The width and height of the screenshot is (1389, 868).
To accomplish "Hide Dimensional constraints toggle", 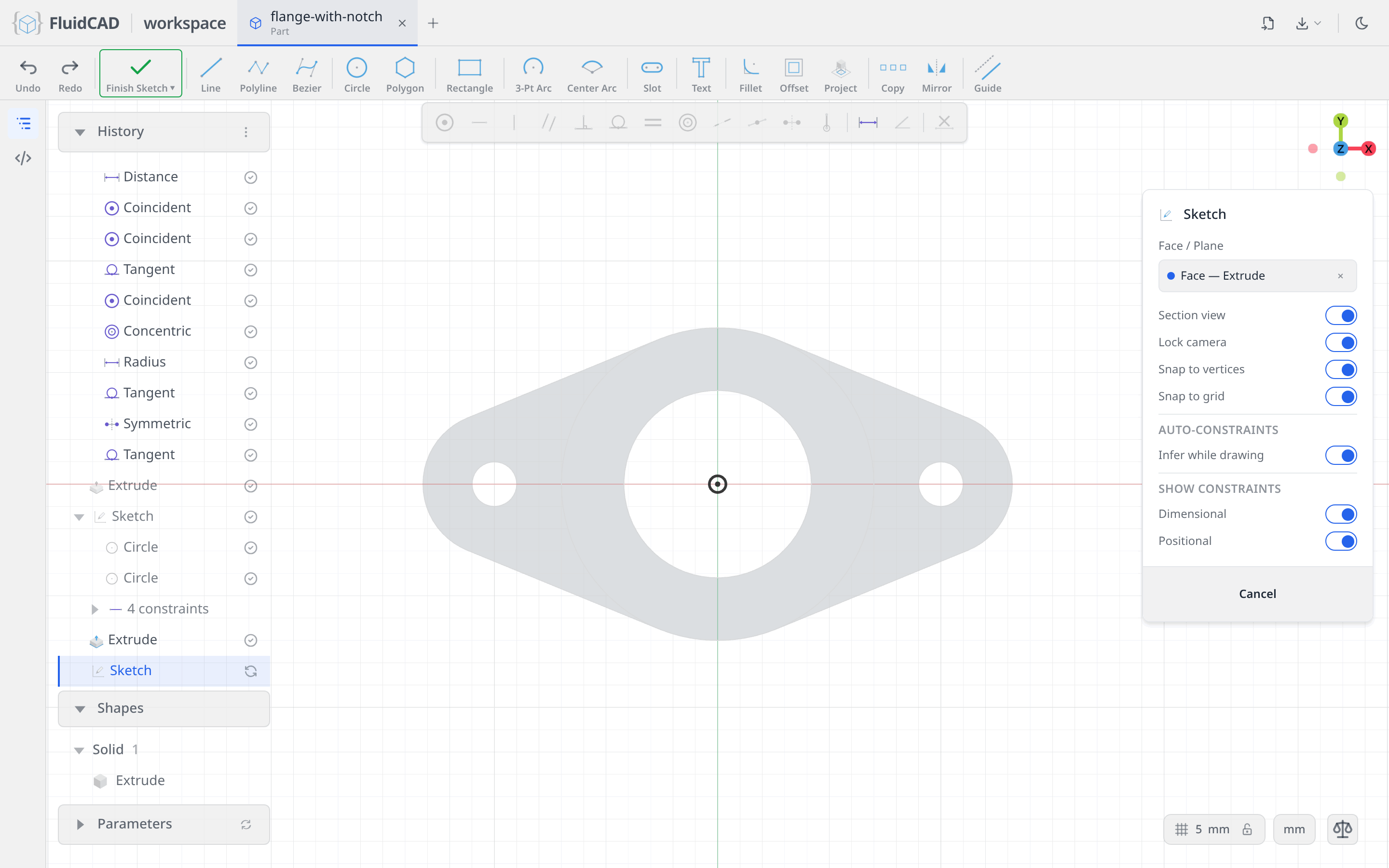I will (1341, 514).
